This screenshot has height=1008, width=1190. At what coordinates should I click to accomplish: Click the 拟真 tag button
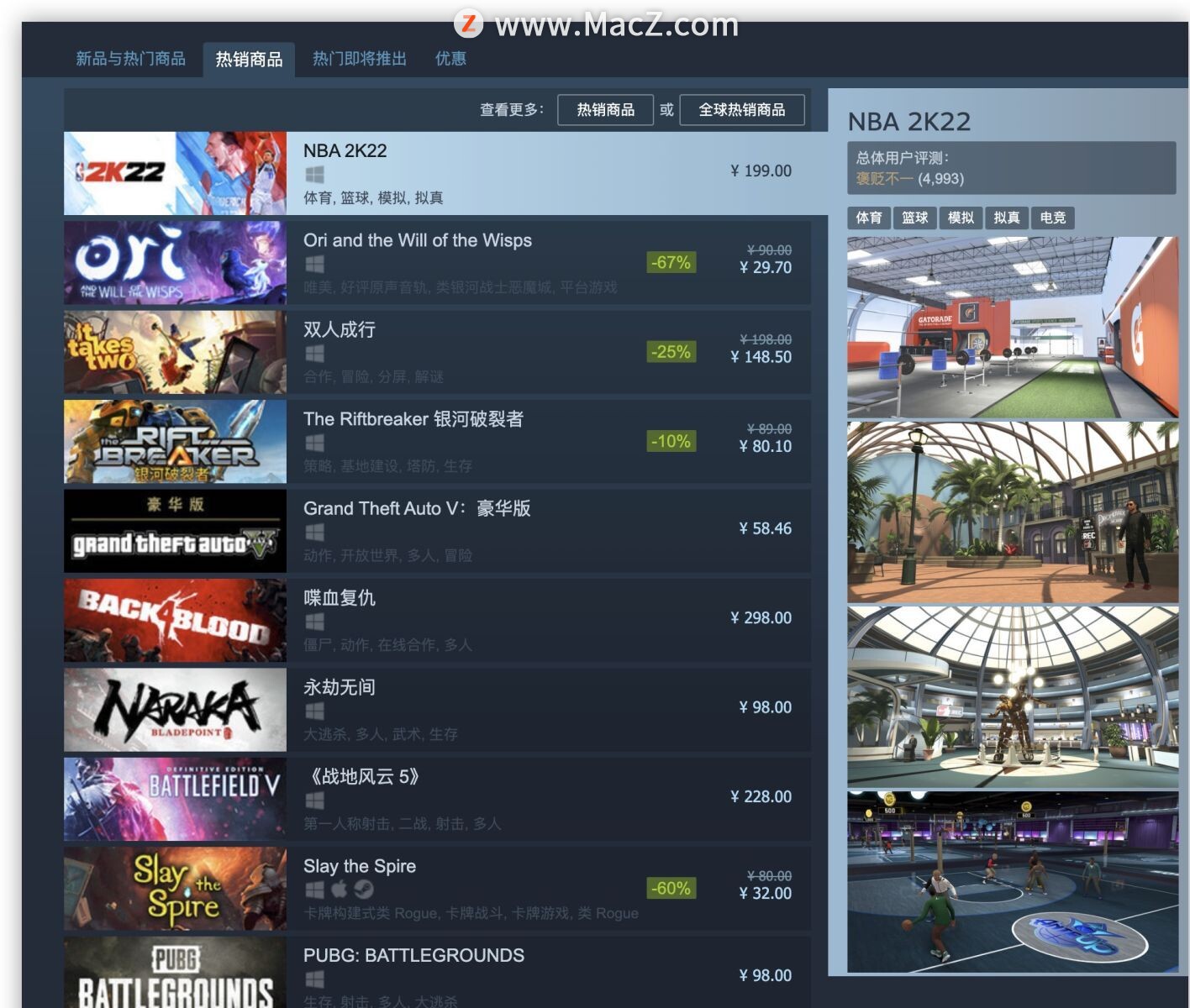click(x=1006, y=218)
